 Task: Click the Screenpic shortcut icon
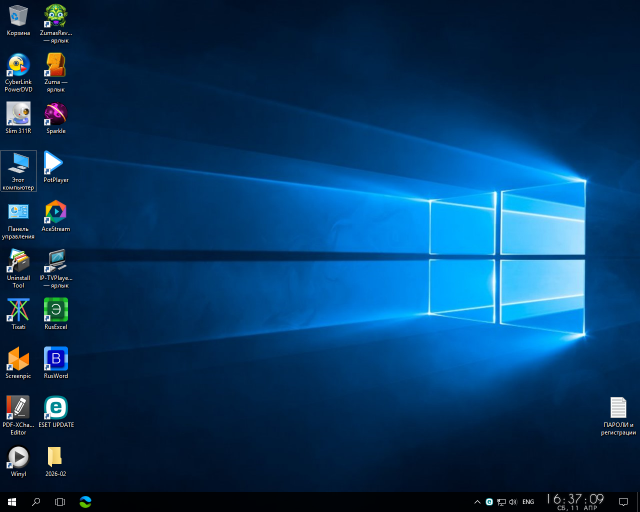point(18,363)
